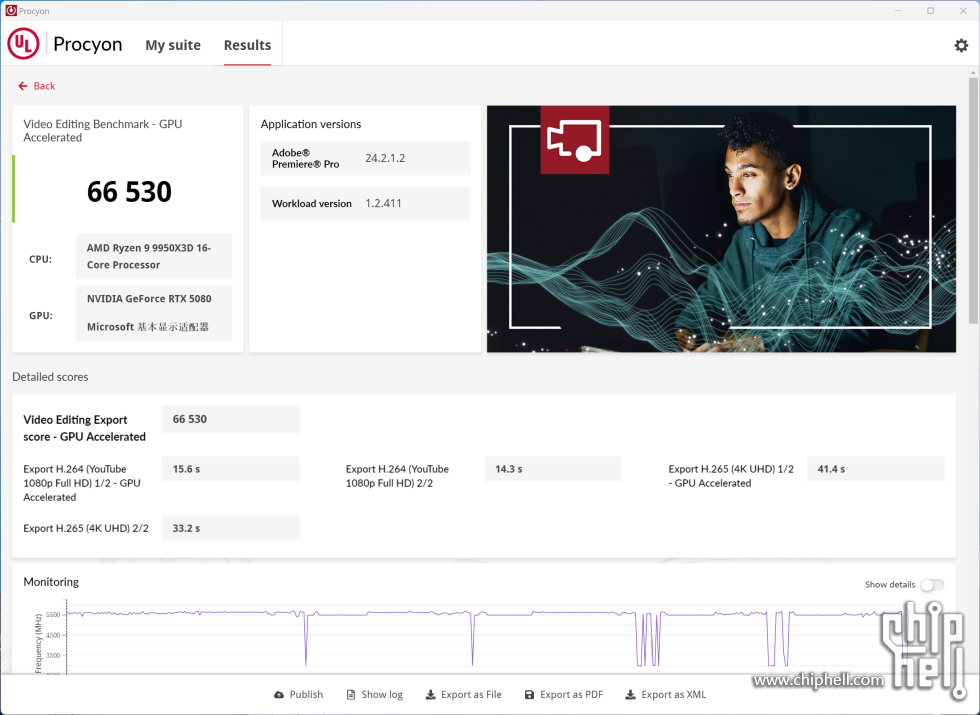Image resolution: width=980 pixels, height=715 pixels.
Task: Click the benchmark hero image
Action: point(721,229)
